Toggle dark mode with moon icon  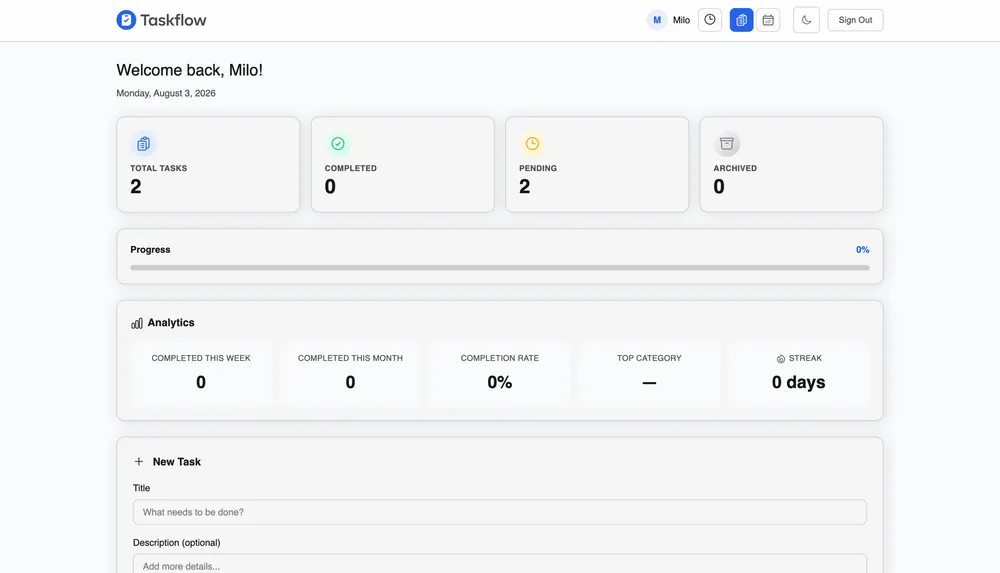click(x=806, y=20)
